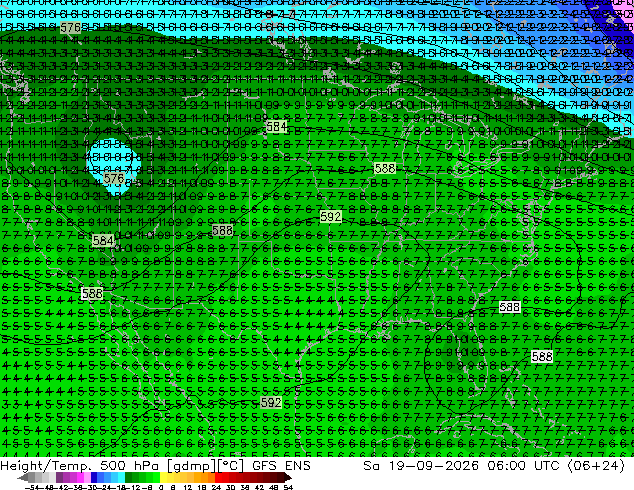Pick the dark blue swatch on the colorbar
The width and height of the screenshot is (634, 490).
(94, 477)
